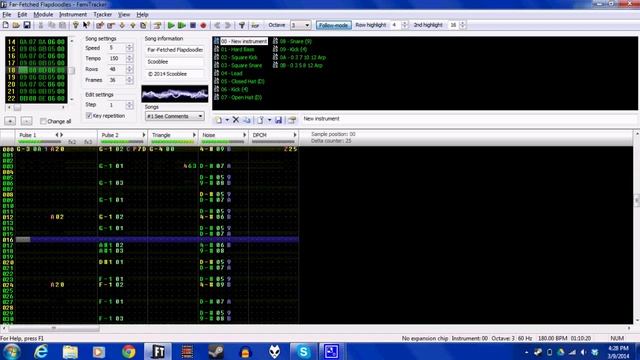Screen dimensions: 640x360
Task: Edit the selected instrument icon
Action: click(291, 120)
